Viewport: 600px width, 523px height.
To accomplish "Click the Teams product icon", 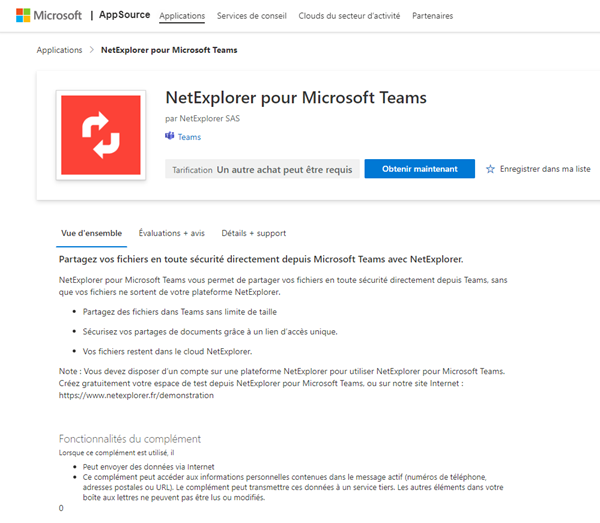I will coord(170,136).
